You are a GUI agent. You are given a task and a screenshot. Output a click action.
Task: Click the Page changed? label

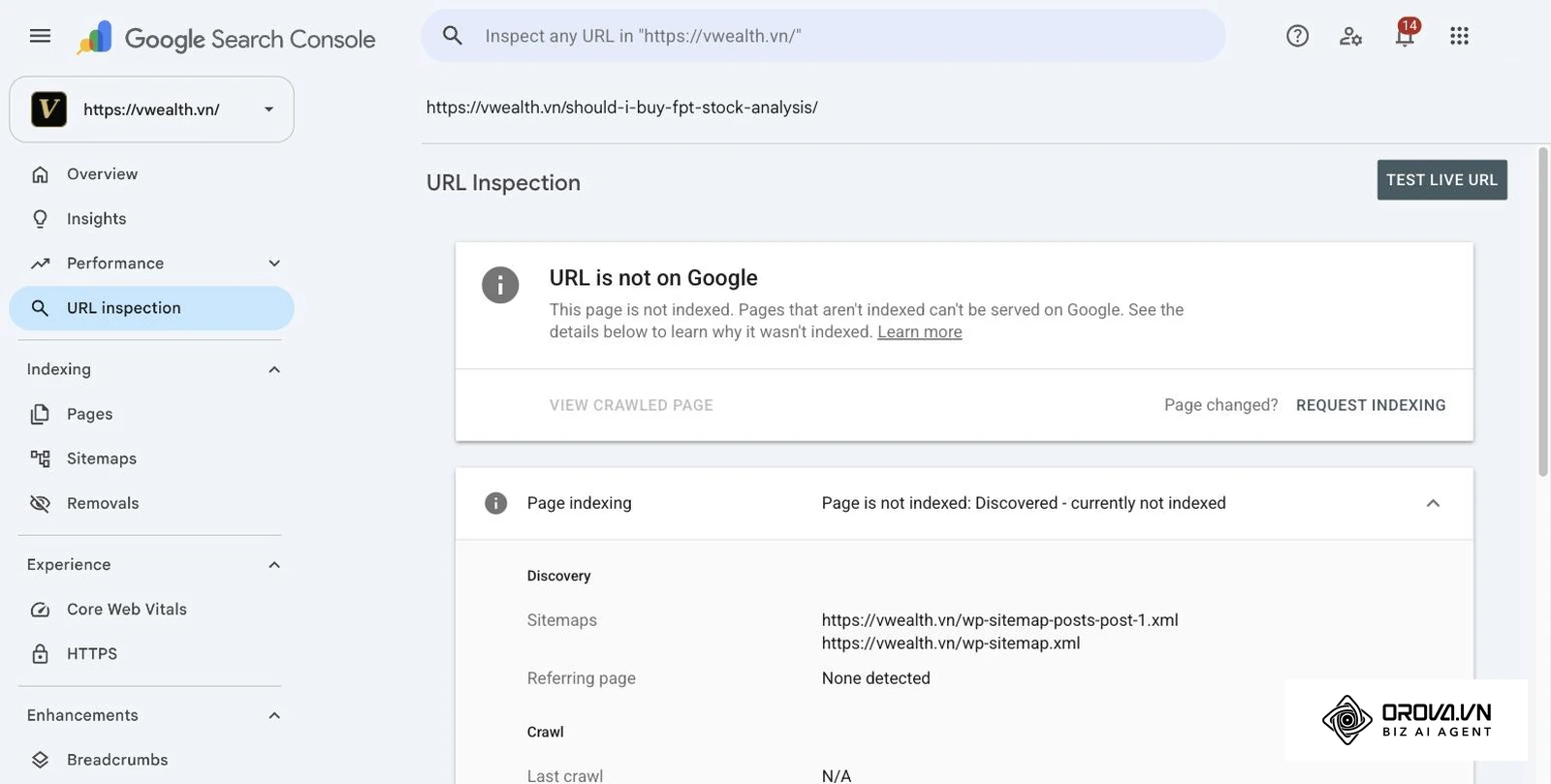[1221, 405]
